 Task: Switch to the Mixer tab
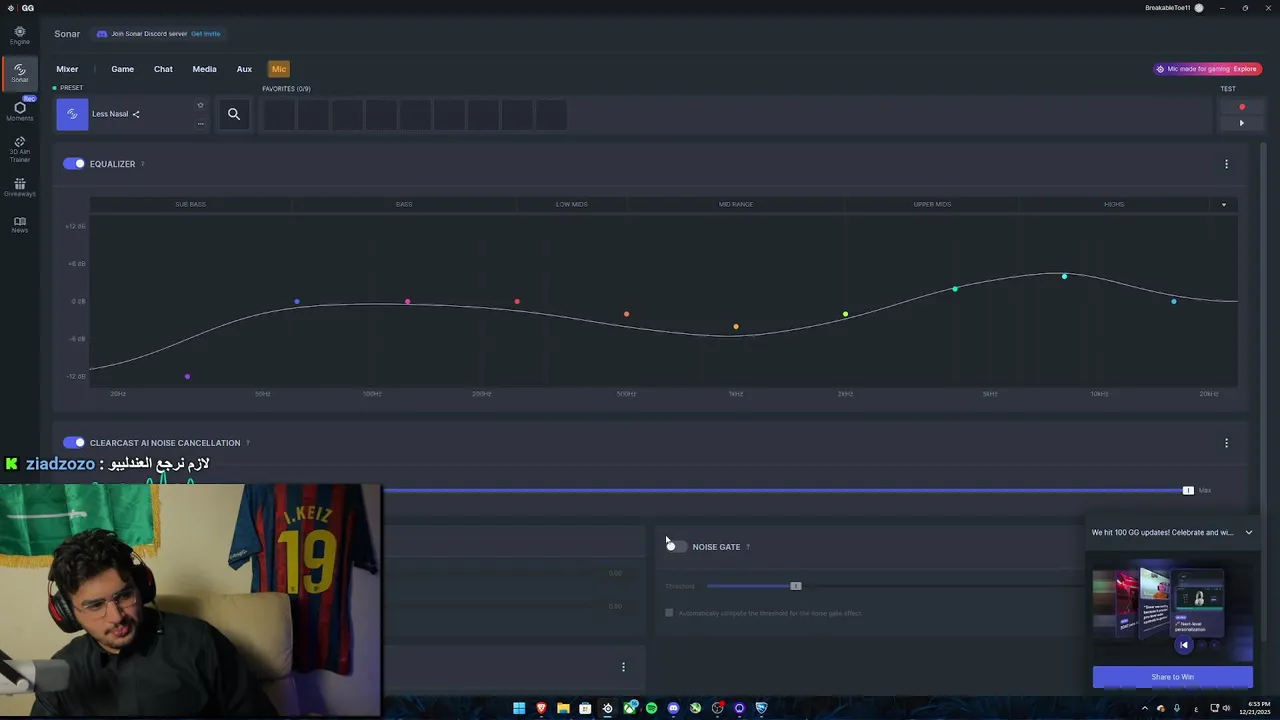[67, 69]
